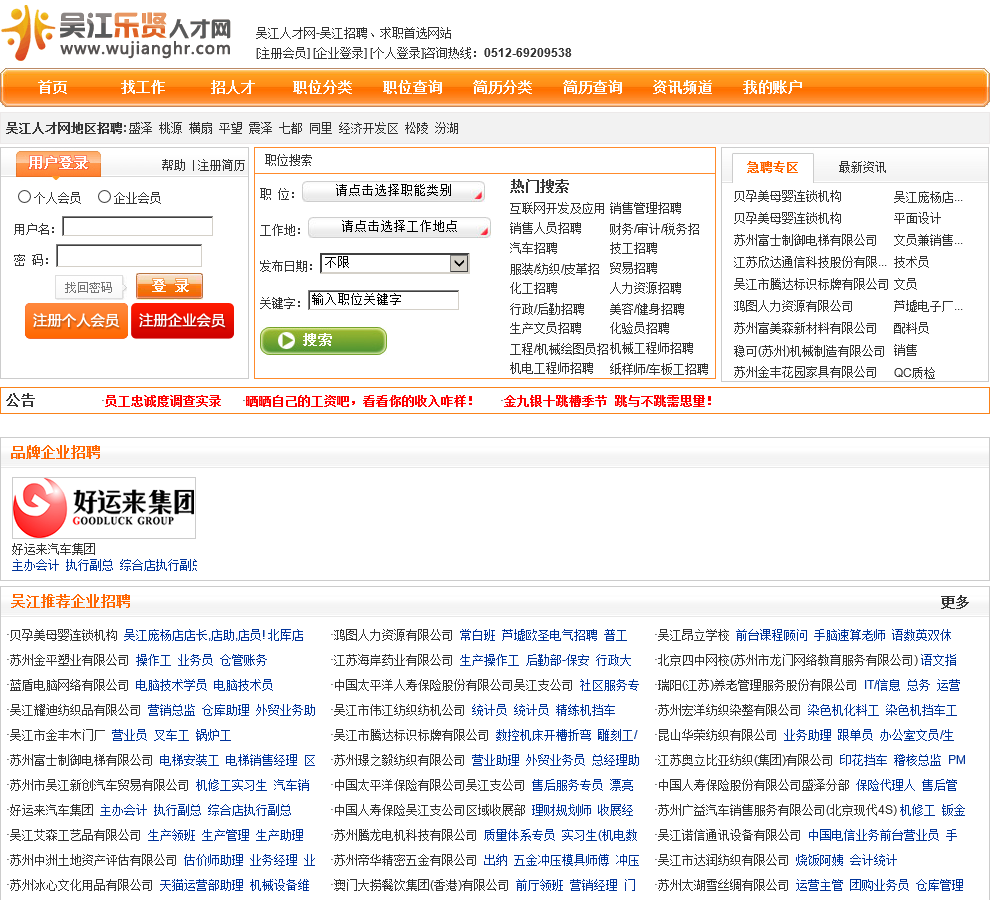Open 职位查询 in the navigation bar
The width and height of the screenshot is (990, 900).
[x=413, y=87]
